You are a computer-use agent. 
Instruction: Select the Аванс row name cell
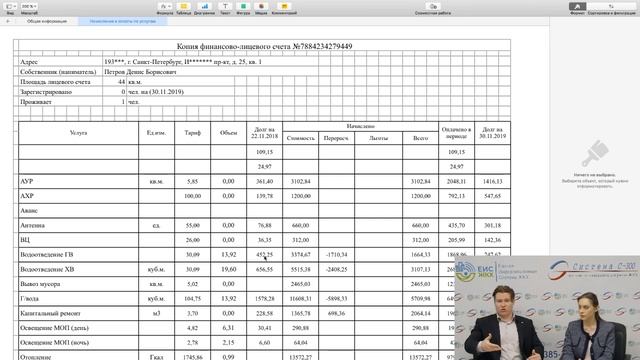(78, 211)
